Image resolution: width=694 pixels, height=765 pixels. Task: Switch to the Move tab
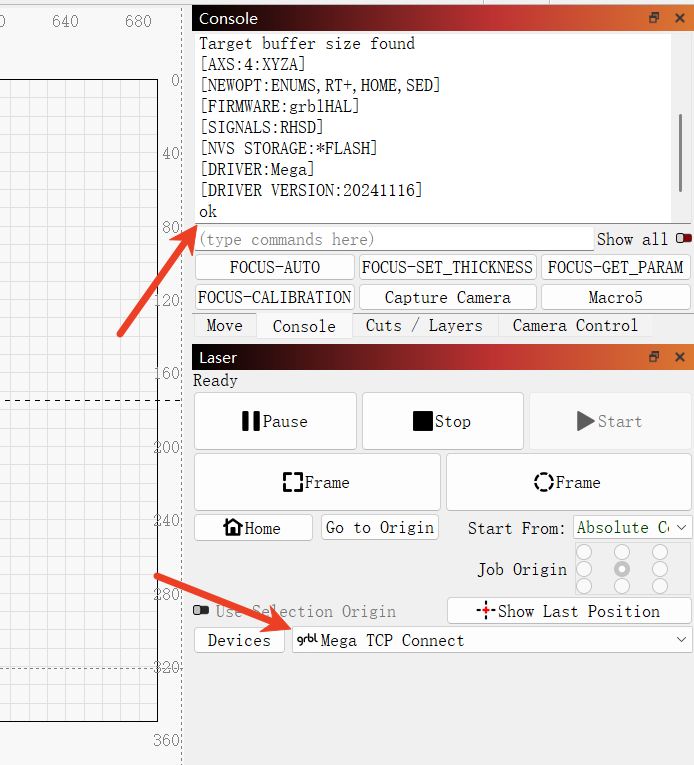224,326
